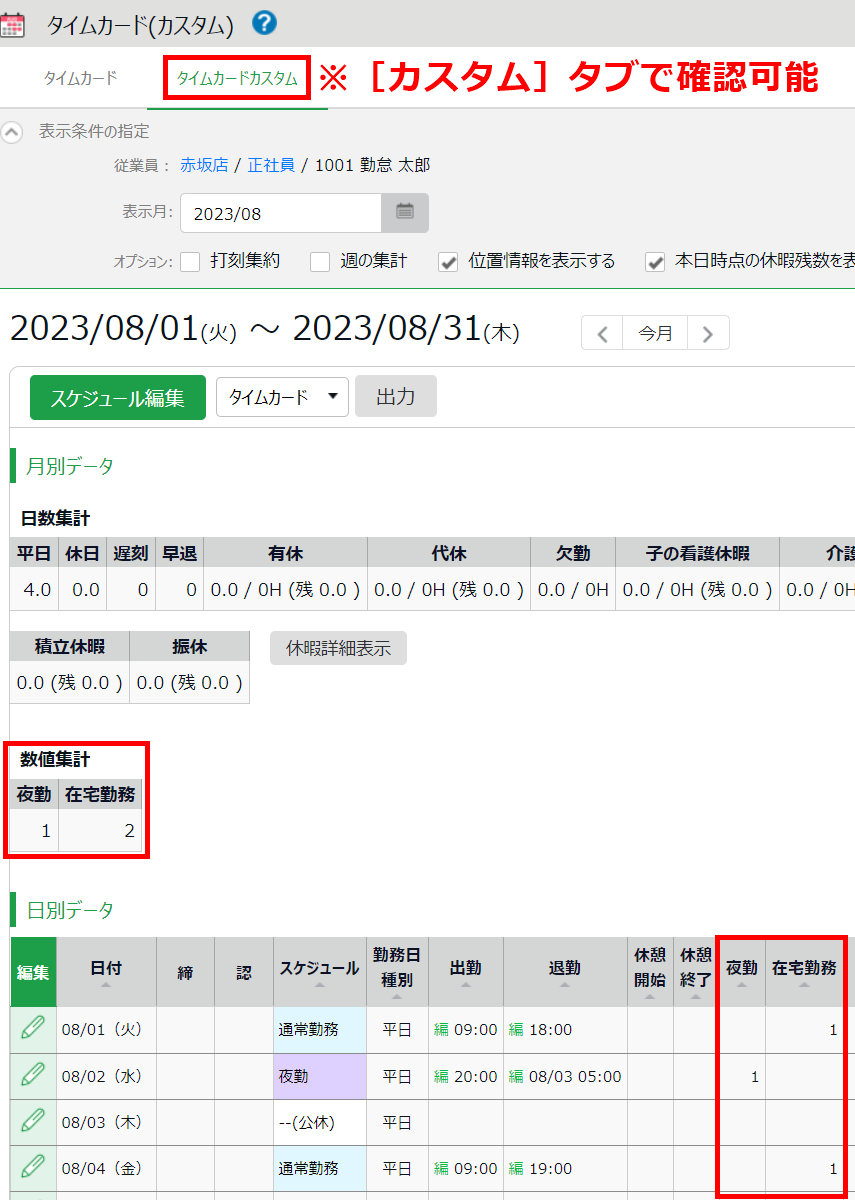This screenshot has height=1200, width=855.
Task: Go to next month with right arrow
Action: [708, 334]
